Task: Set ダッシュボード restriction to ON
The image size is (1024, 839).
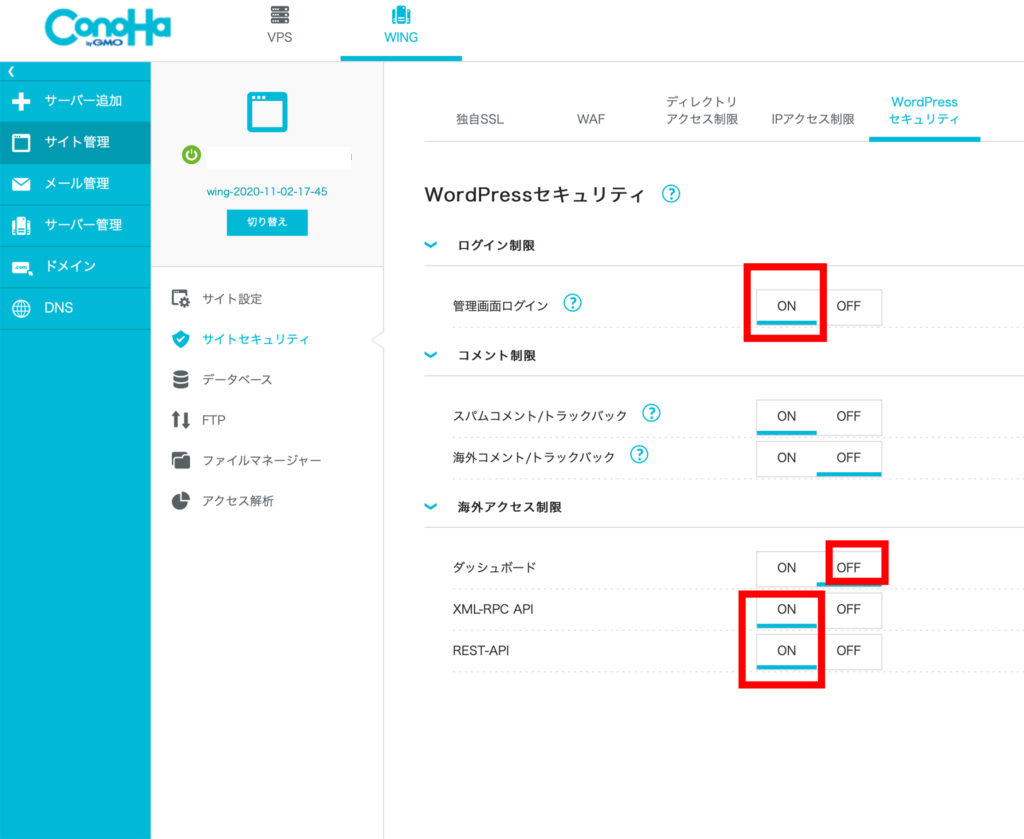Action: coord(786,568)
